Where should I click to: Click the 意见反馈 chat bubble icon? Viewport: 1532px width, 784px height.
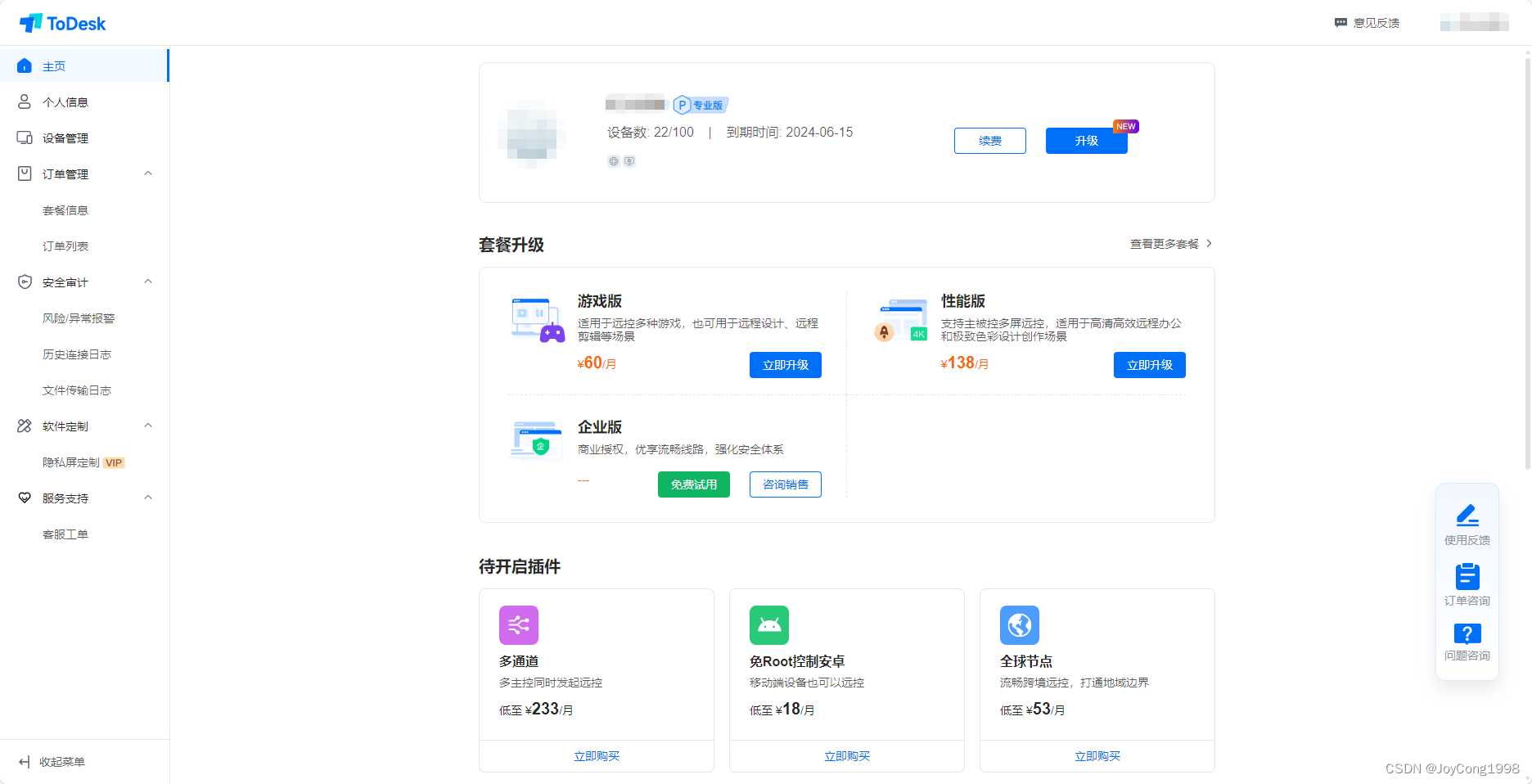pyautogui.click(x=1340, y=23)
